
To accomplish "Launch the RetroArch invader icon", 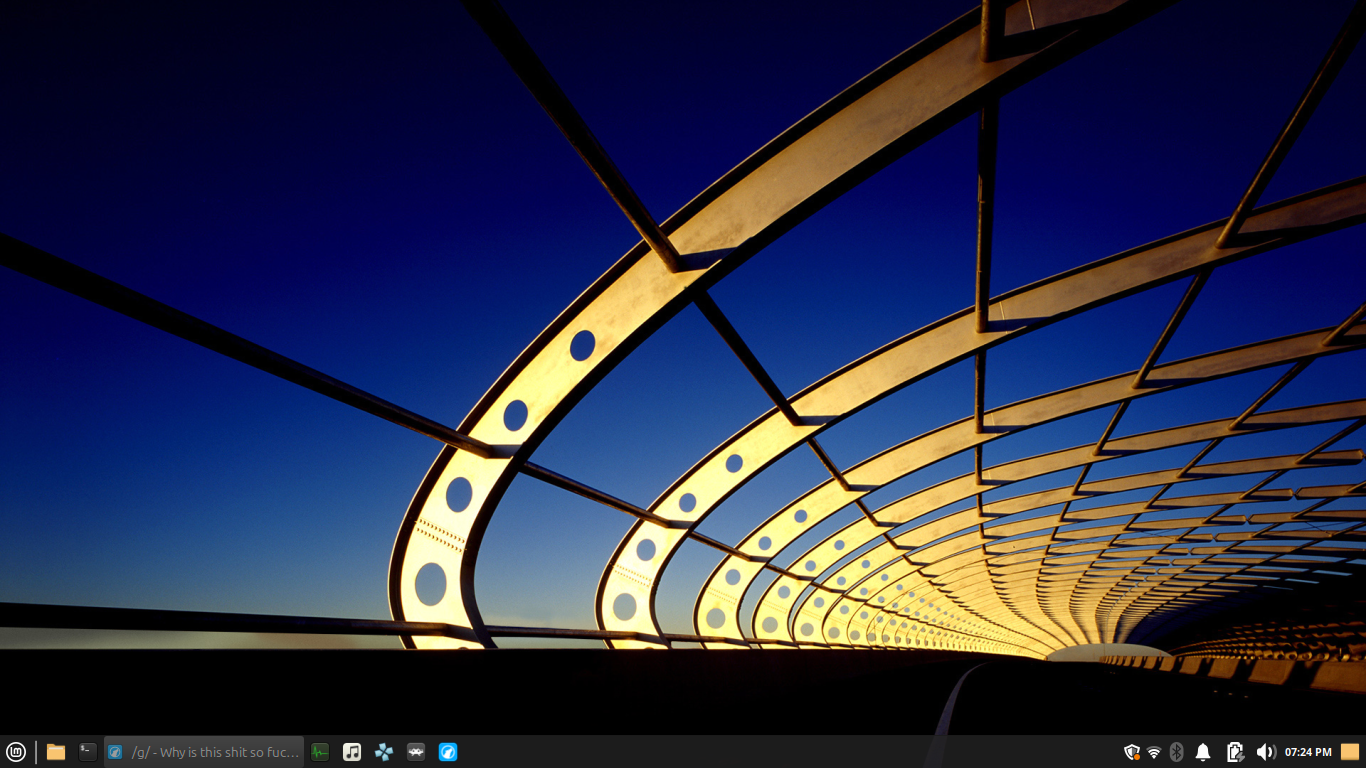I will (x=416, y=752).
